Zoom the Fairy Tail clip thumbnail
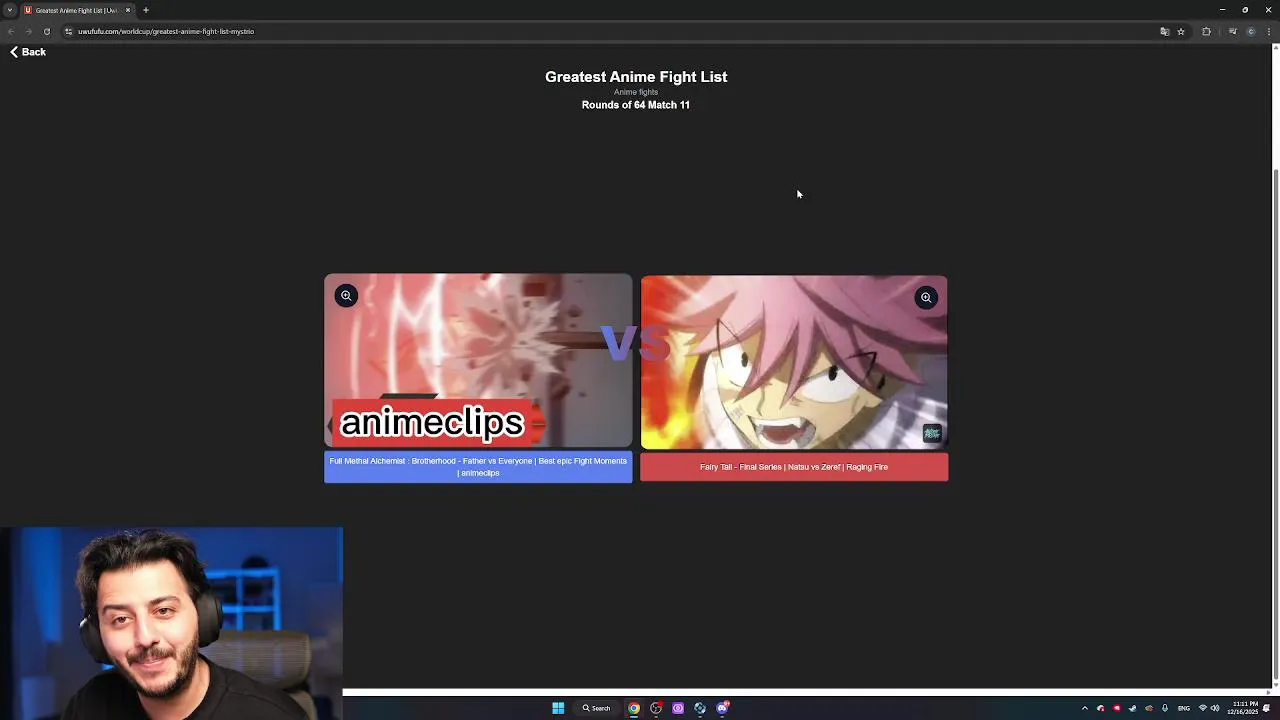Viewport: 1280px width, 720px height. [x=926, y=297]
